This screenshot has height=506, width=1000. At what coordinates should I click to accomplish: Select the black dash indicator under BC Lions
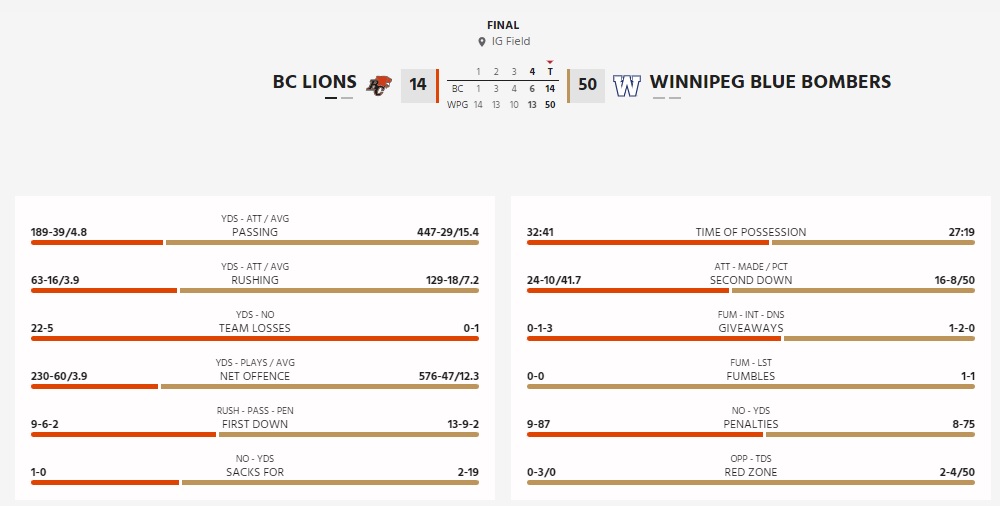pyautogui.click(x=331, y=98)
